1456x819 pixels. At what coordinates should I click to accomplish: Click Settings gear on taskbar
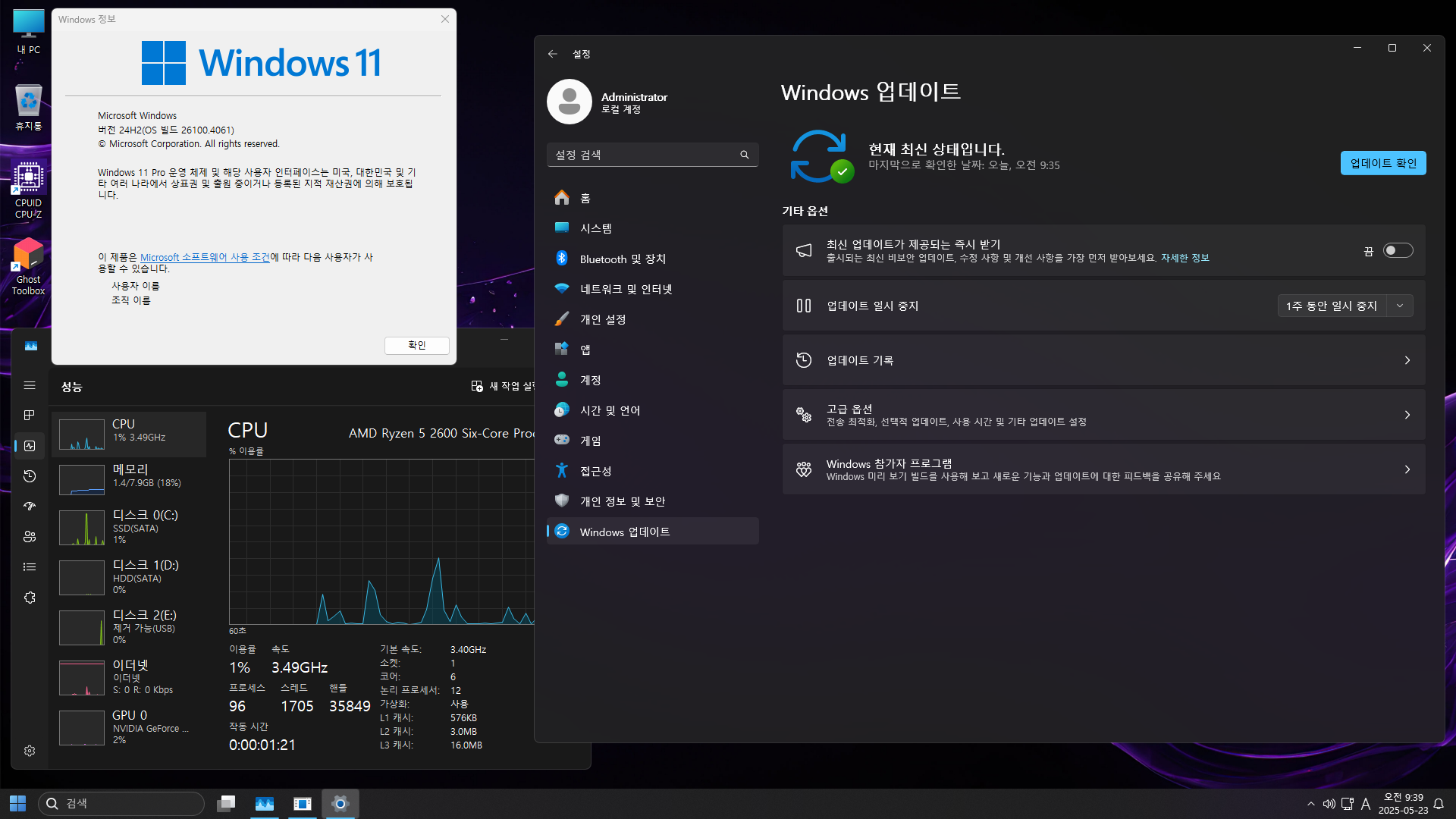click(x=340, y=804)
